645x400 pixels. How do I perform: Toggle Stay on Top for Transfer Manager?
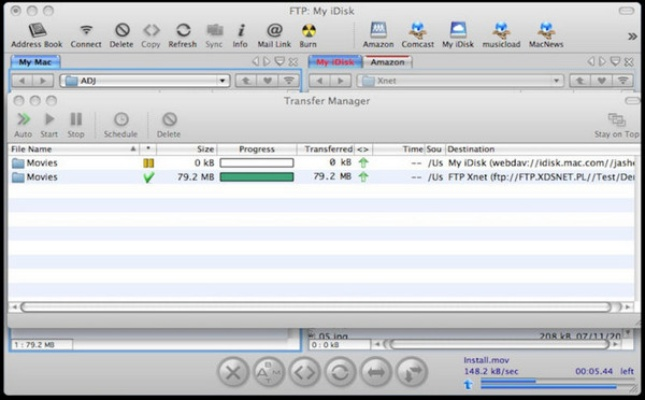point(616,124)
